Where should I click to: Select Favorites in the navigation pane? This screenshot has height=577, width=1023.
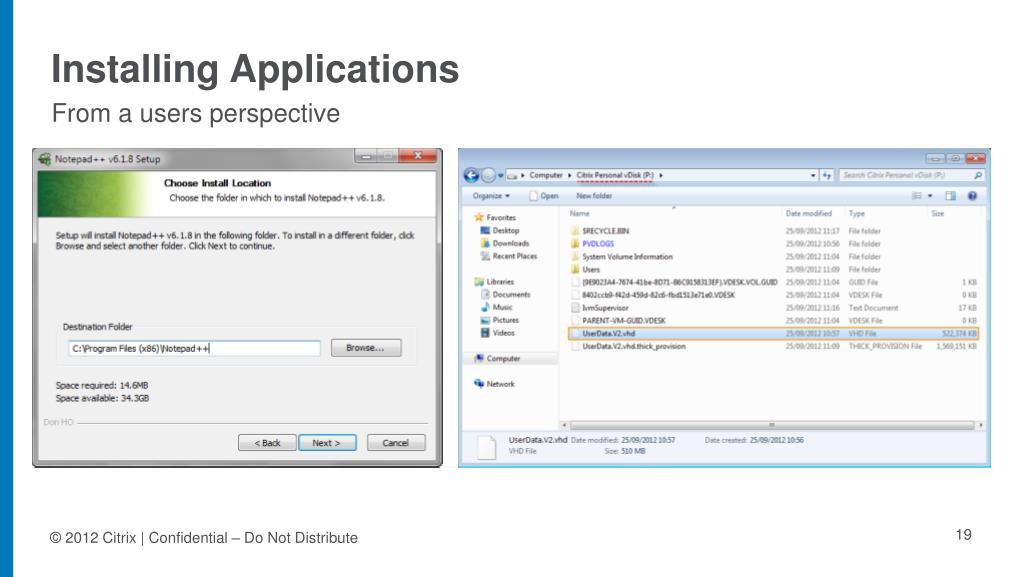coord(495,217)
